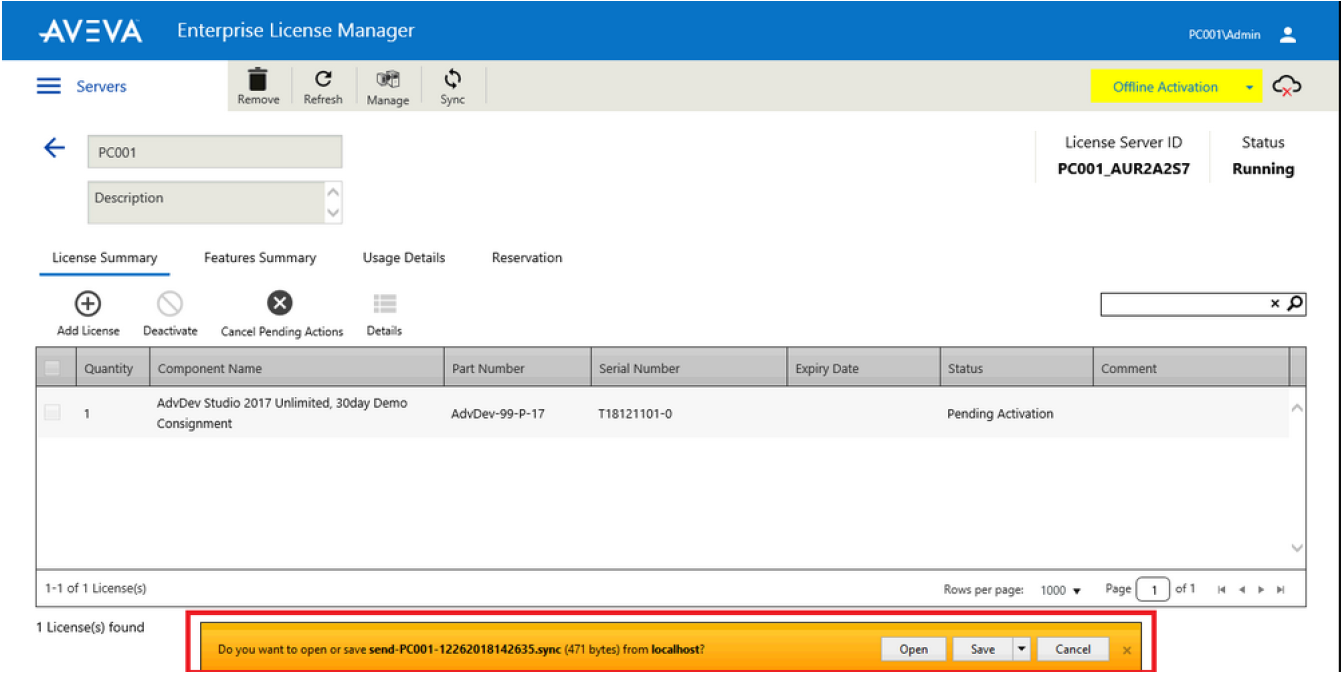Click the Description text area

coord(206,202)
